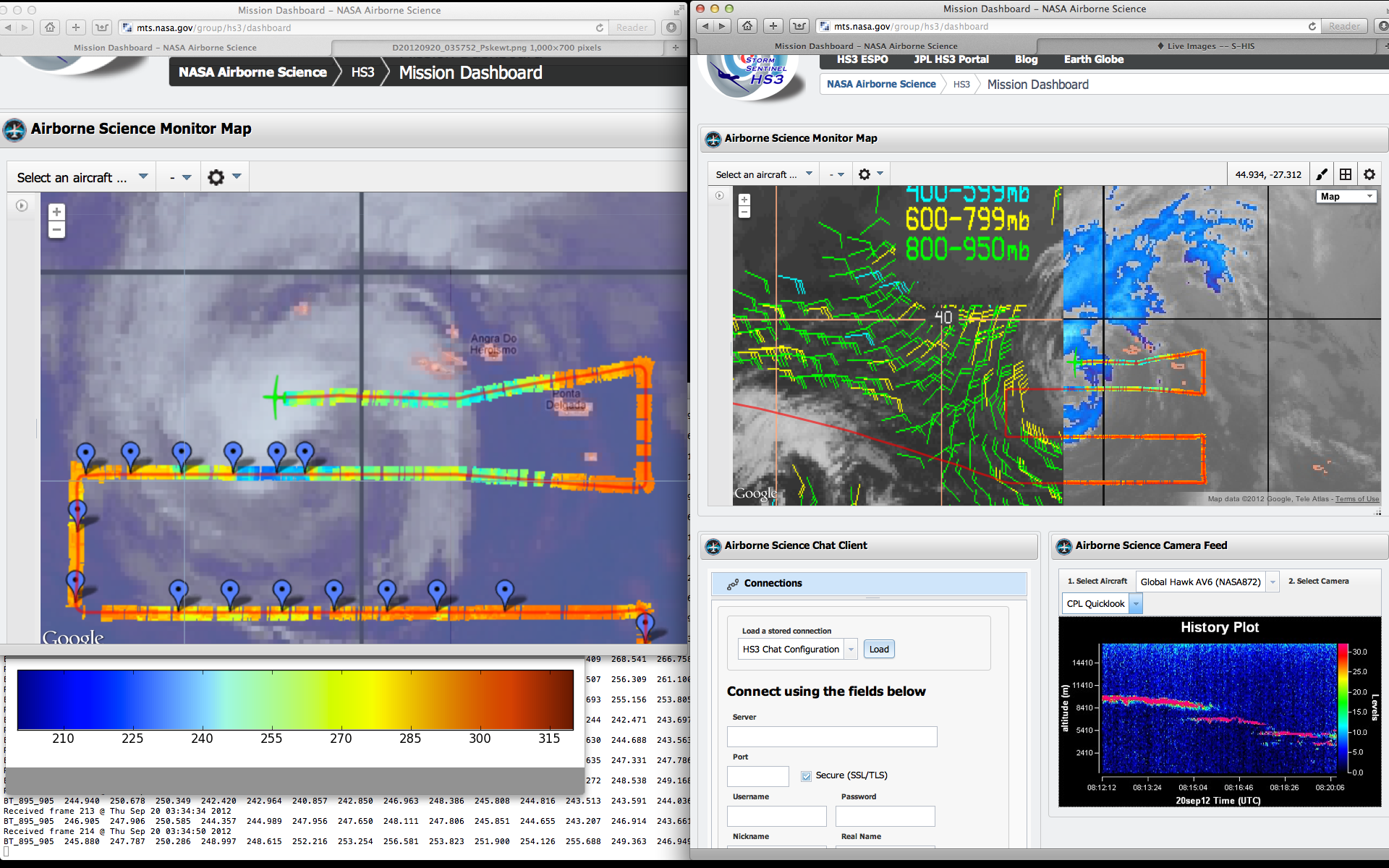
Task: Click the green aircraft marker on left map
Action: (x=276, y=396)
